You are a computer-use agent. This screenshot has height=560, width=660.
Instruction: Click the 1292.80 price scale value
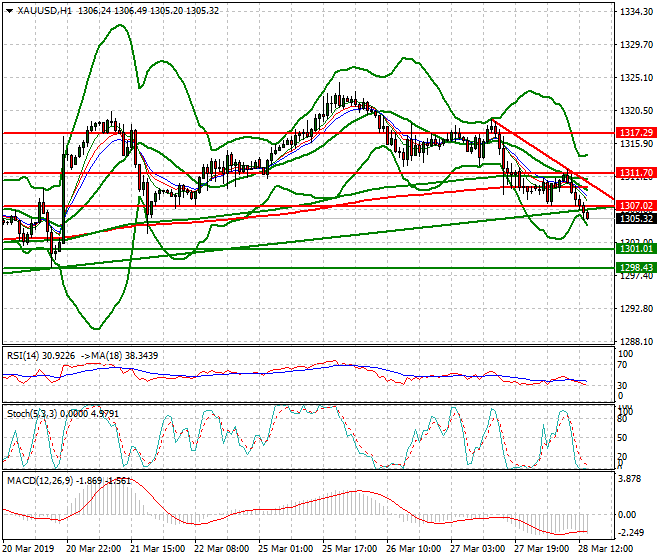coord(636,309)
